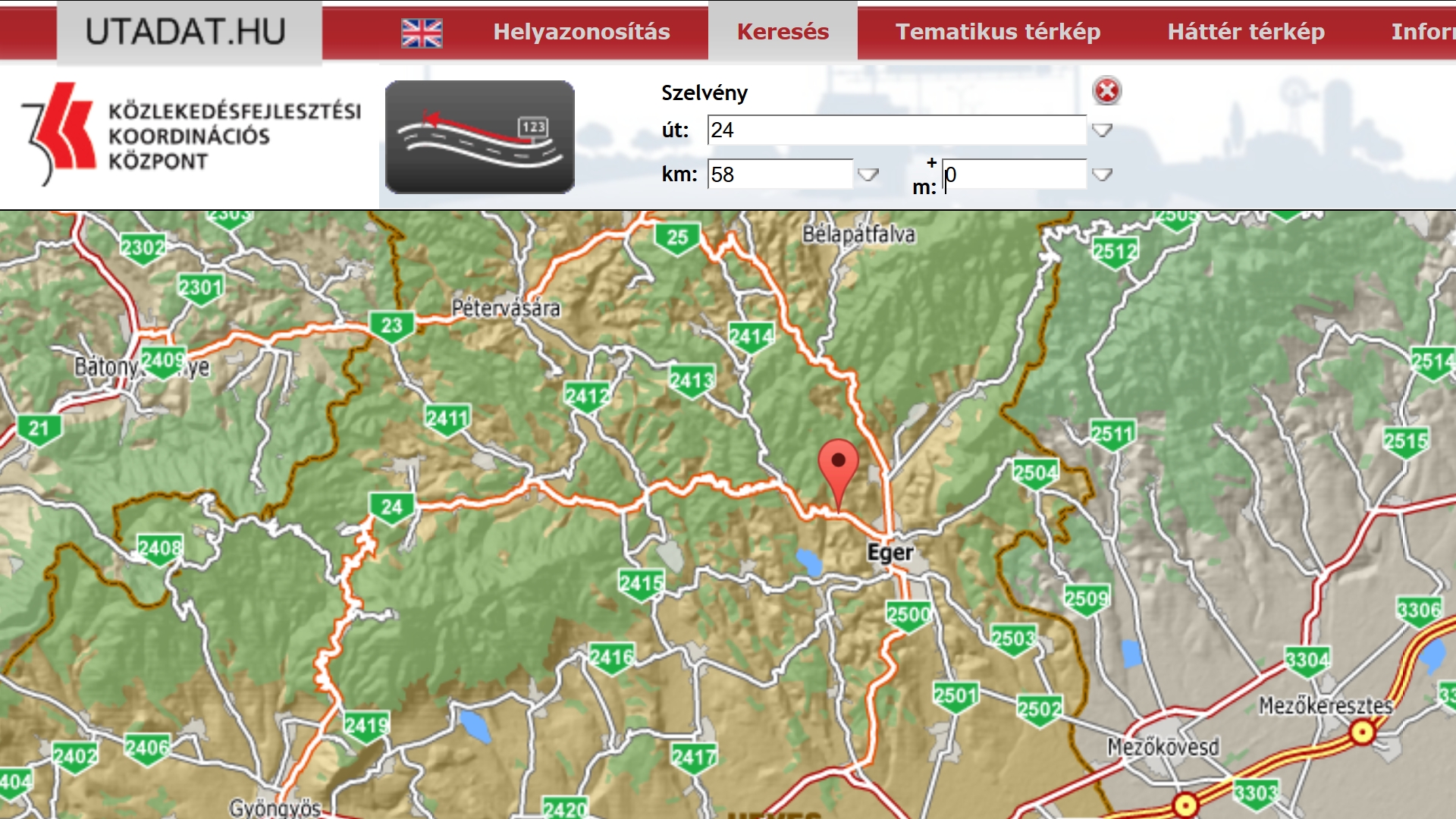The height and width of the screenshot is (819, 1456).
Task: Click the road 2504 shield marker
Action: [1035, 474]
